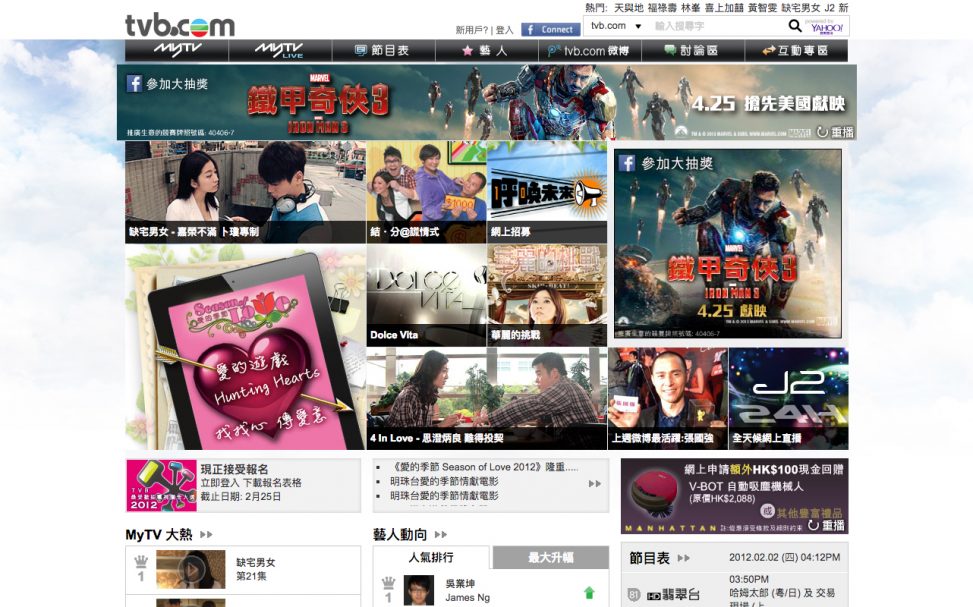The width and height of the screenshot is (973, 607).
Task: Open J2 全天候網上直播 thumbnail
Action: 788,398
